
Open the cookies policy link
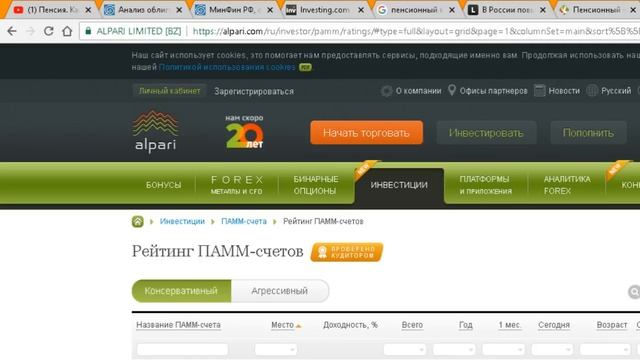(x=227, y=67)
